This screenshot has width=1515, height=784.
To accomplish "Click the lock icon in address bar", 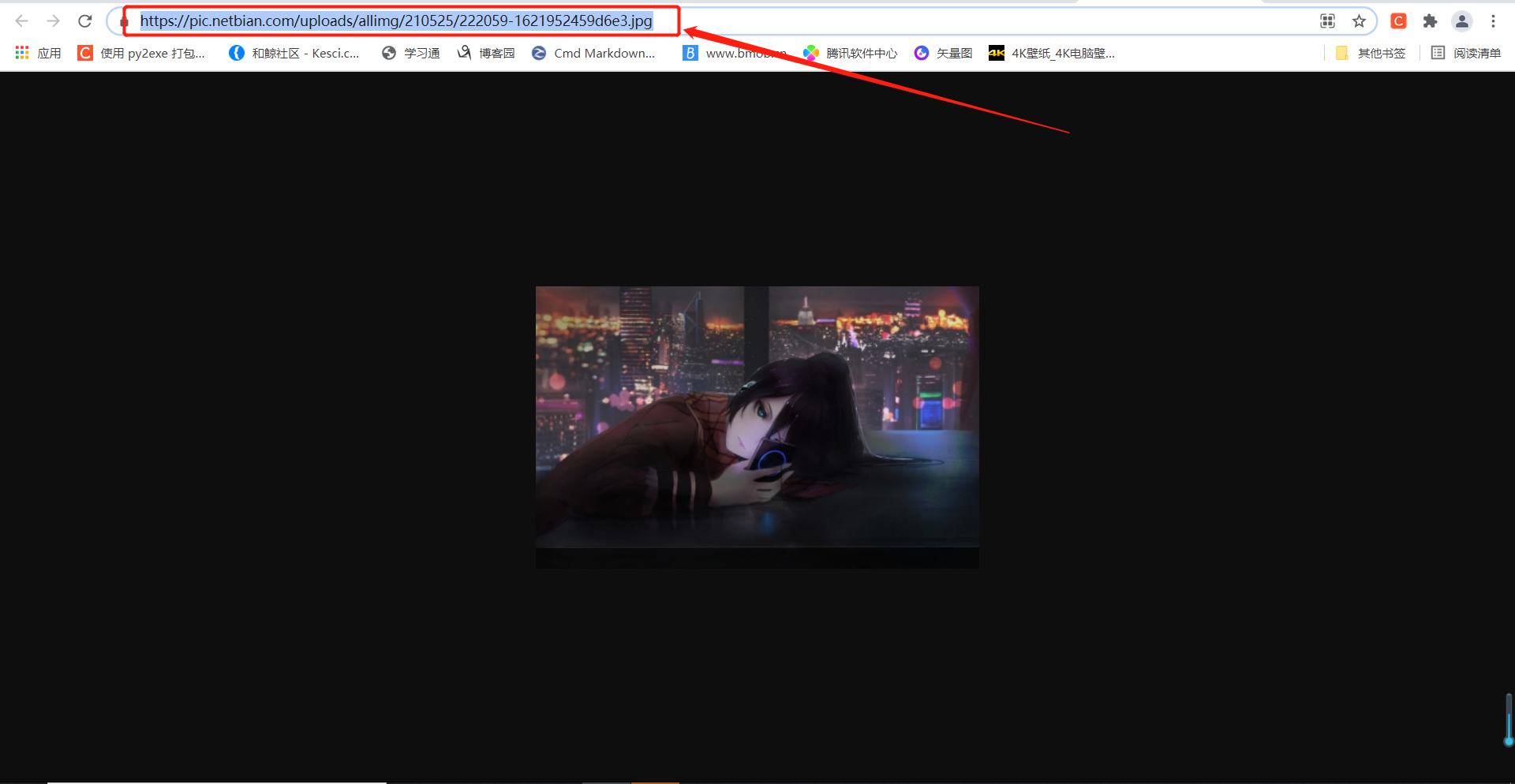I will coord(124,21).
